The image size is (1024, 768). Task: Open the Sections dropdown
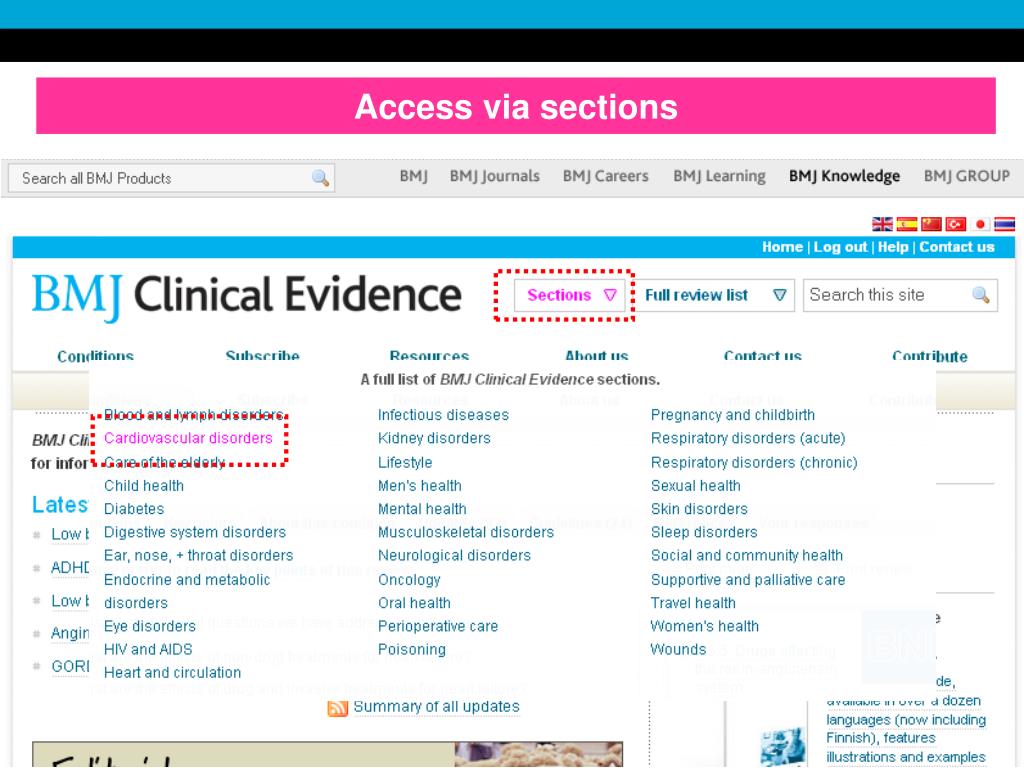tap(569, 295)
